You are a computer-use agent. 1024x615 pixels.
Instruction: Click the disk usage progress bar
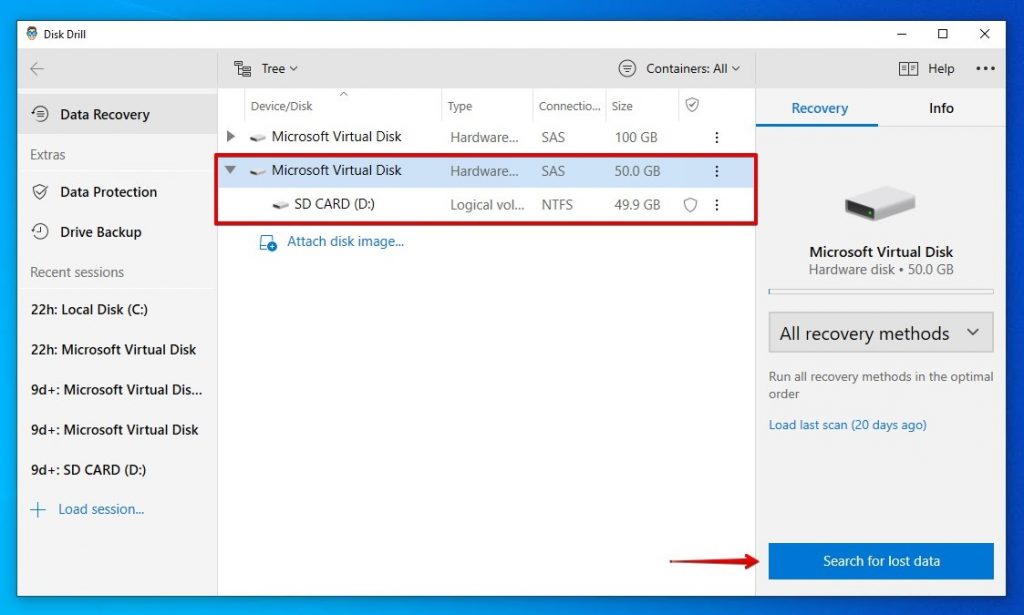tap(880, 291)
